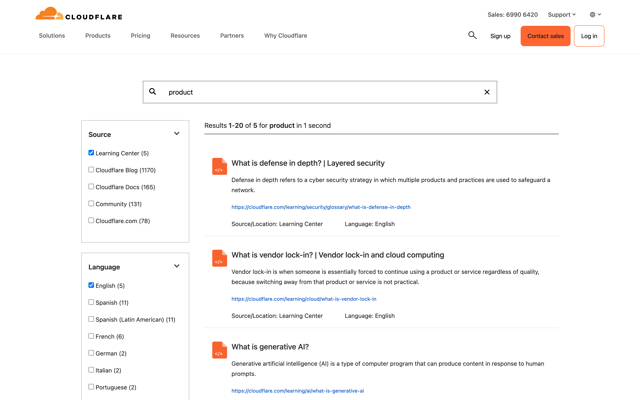This screenshot has height=400, width=640.
Task: Open What is defense in depth result title
Action: pos(308,163)
